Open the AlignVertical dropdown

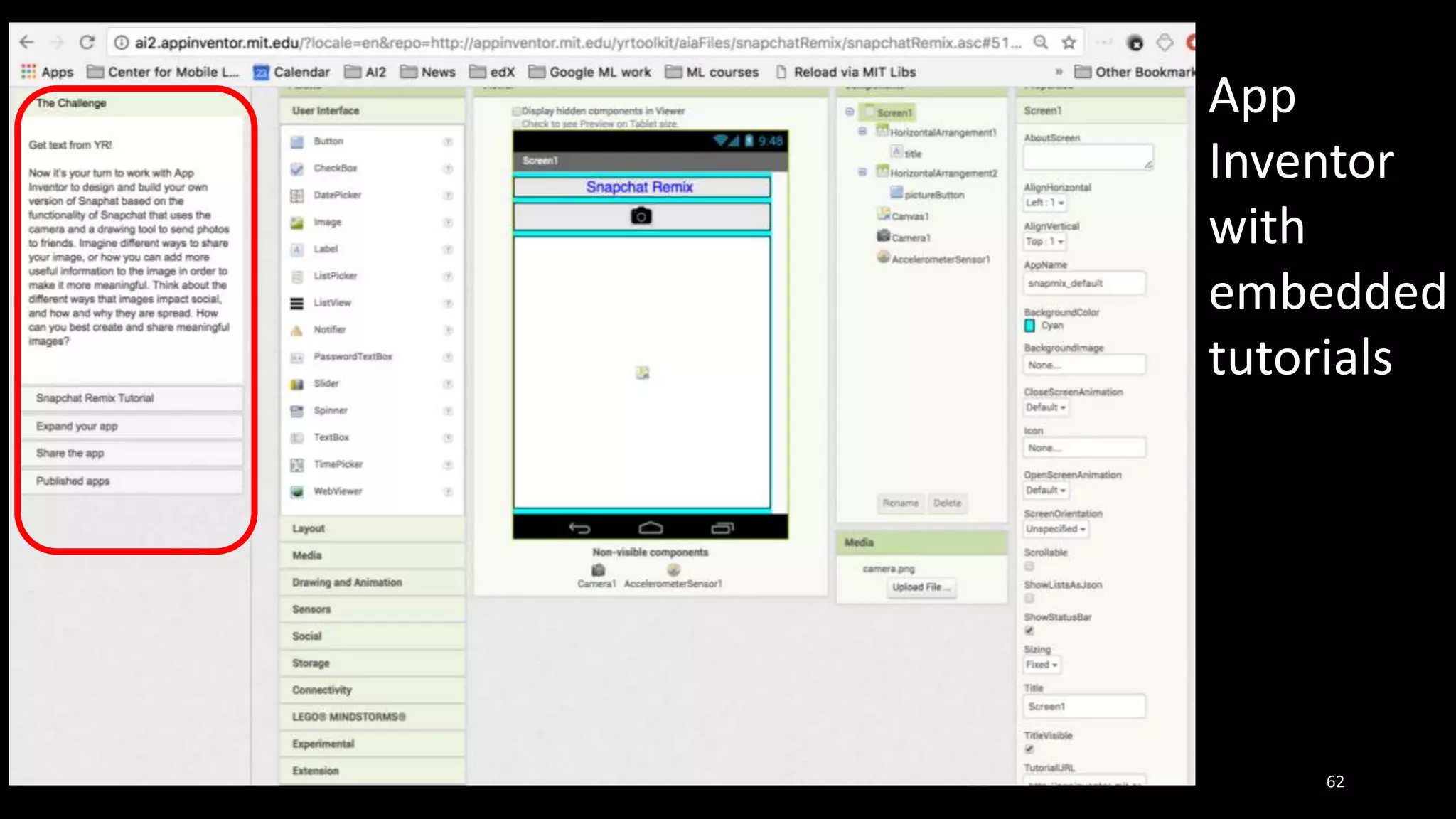pos(1045,242)
